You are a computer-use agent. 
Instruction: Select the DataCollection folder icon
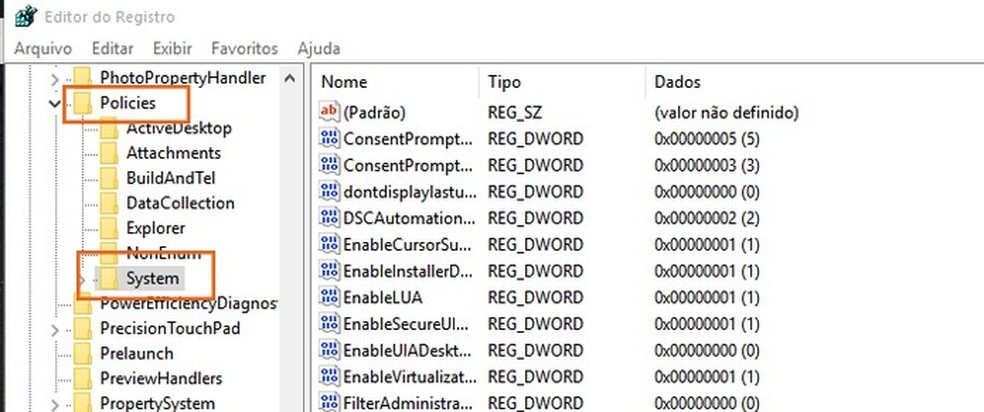[x=110, y=203]
